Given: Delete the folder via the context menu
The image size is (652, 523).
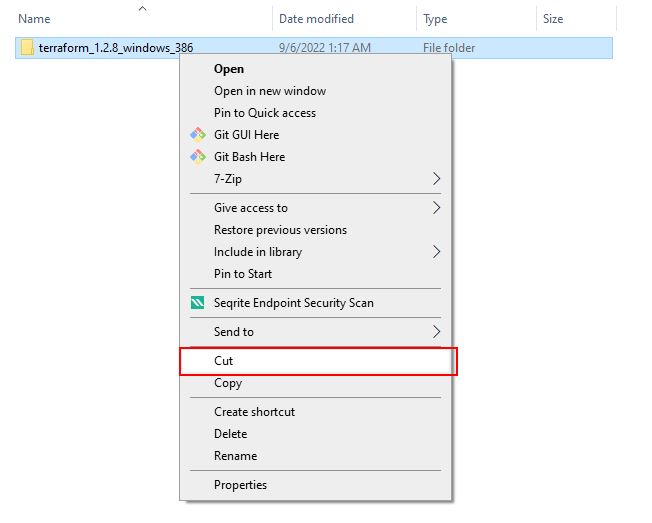Looking at the screenshot, I should (231, 434).
